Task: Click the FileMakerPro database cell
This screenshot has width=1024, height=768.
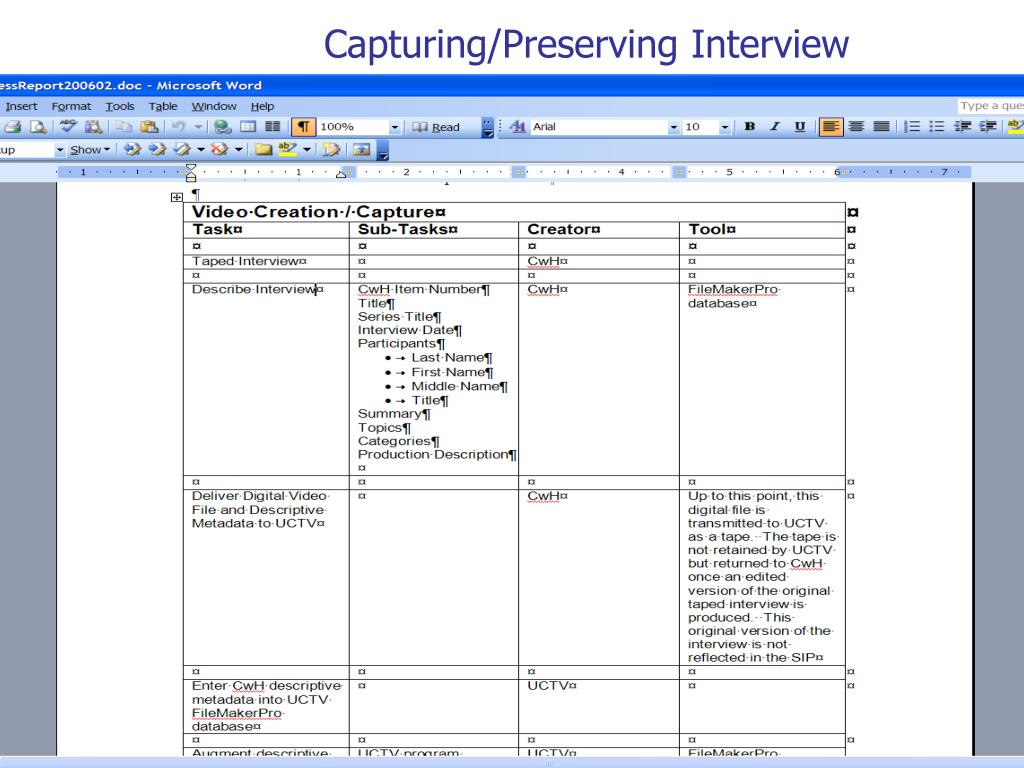Action: (762, 379)
